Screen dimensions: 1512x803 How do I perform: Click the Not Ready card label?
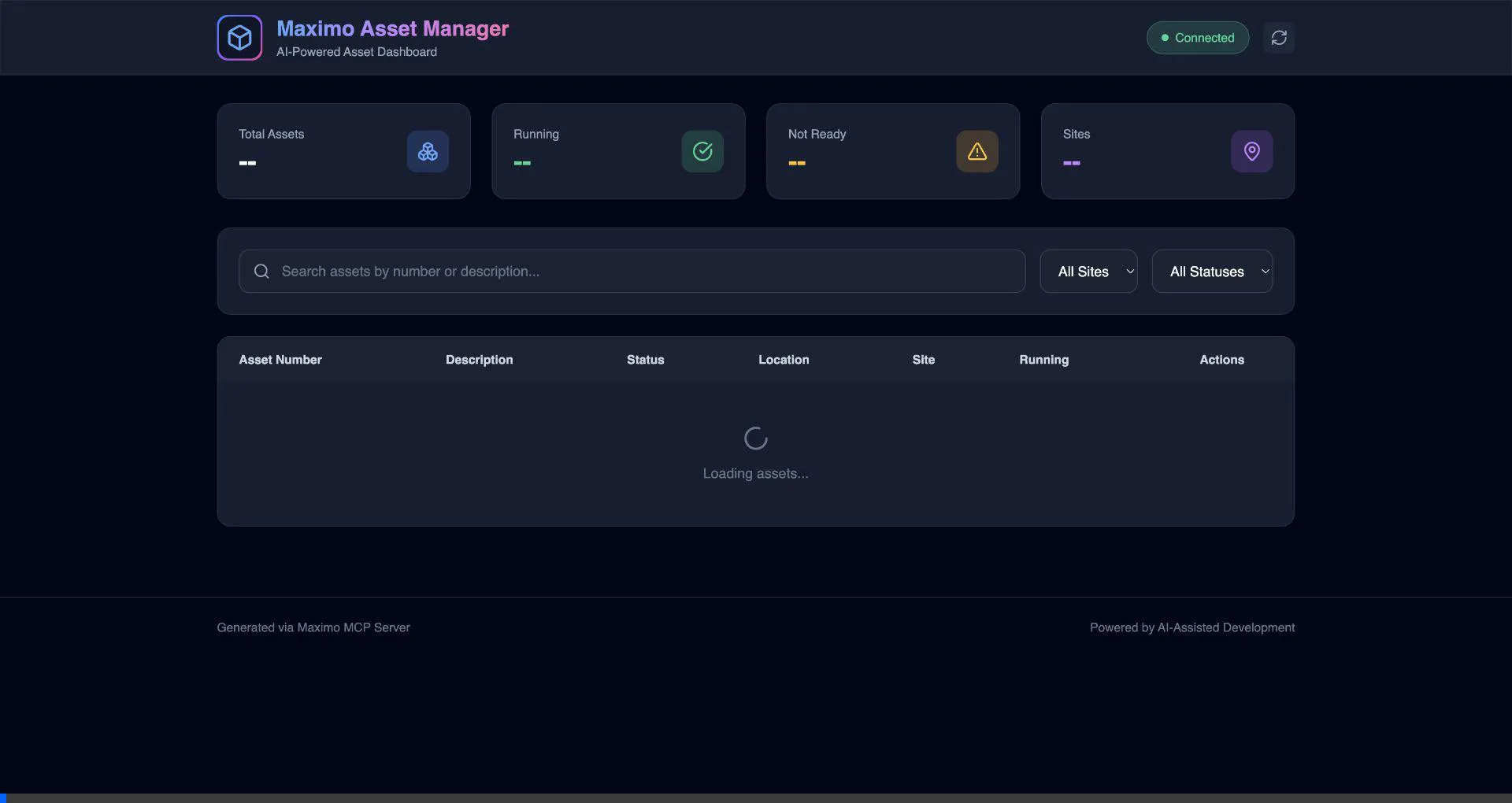pyautogui.click(x=817, y=135)
